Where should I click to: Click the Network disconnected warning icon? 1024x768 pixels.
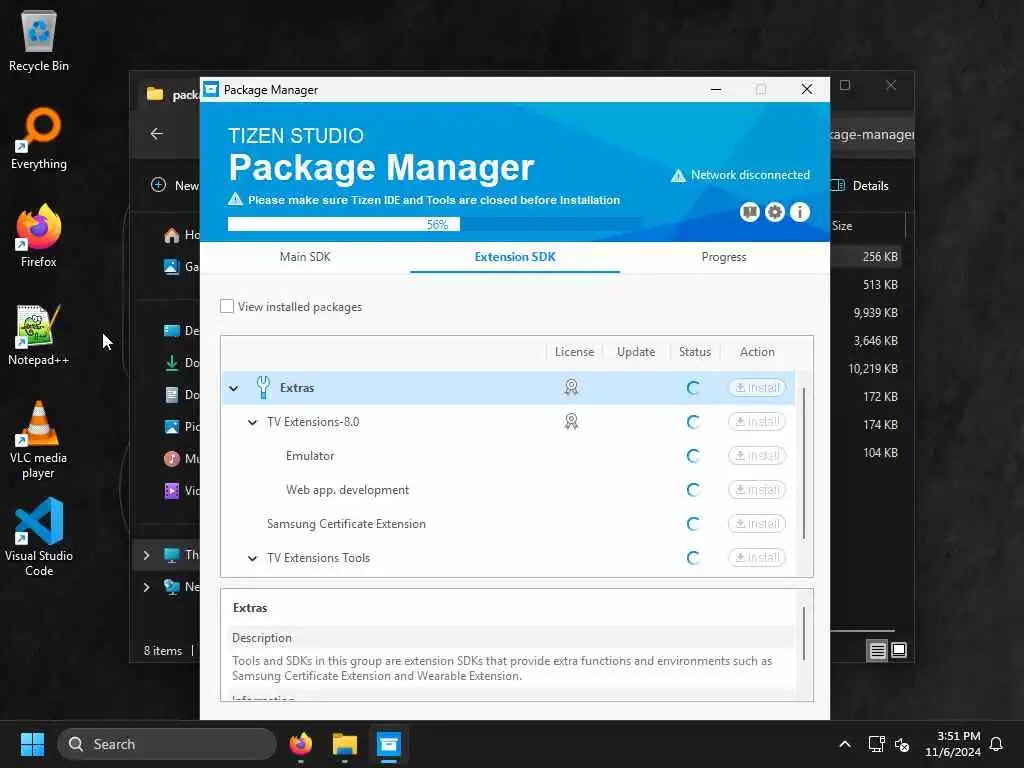[679, 176]
